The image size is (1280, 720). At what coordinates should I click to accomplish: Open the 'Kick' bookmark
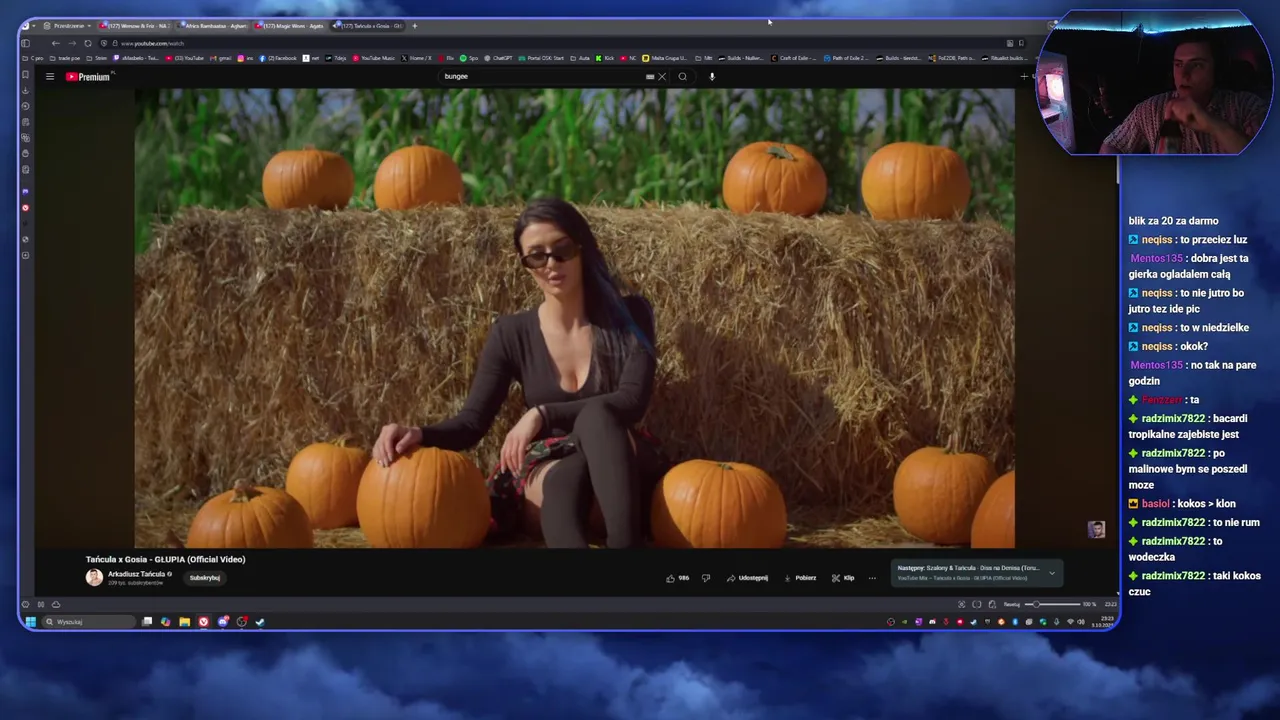pos(605,58)
